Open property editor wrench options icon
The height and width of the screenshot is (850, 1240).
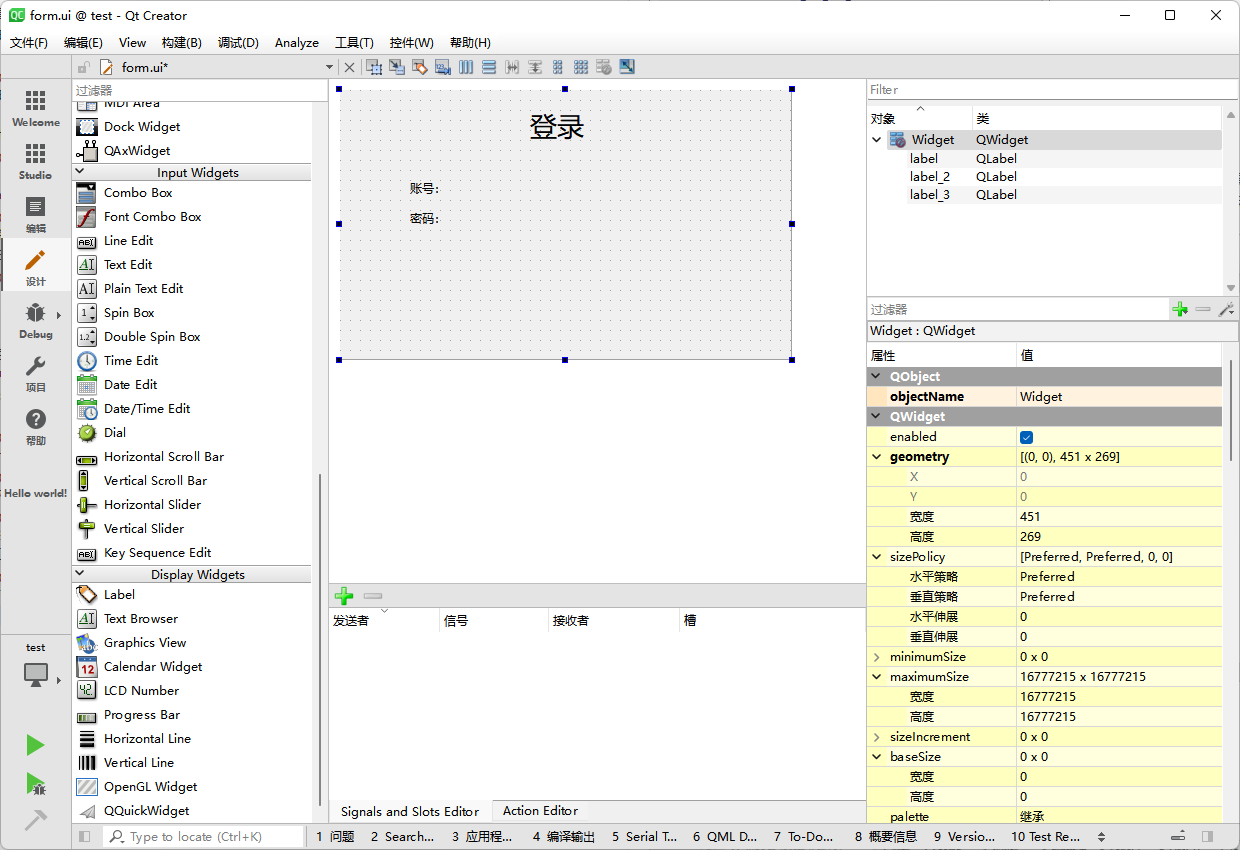pos(1226,310)
